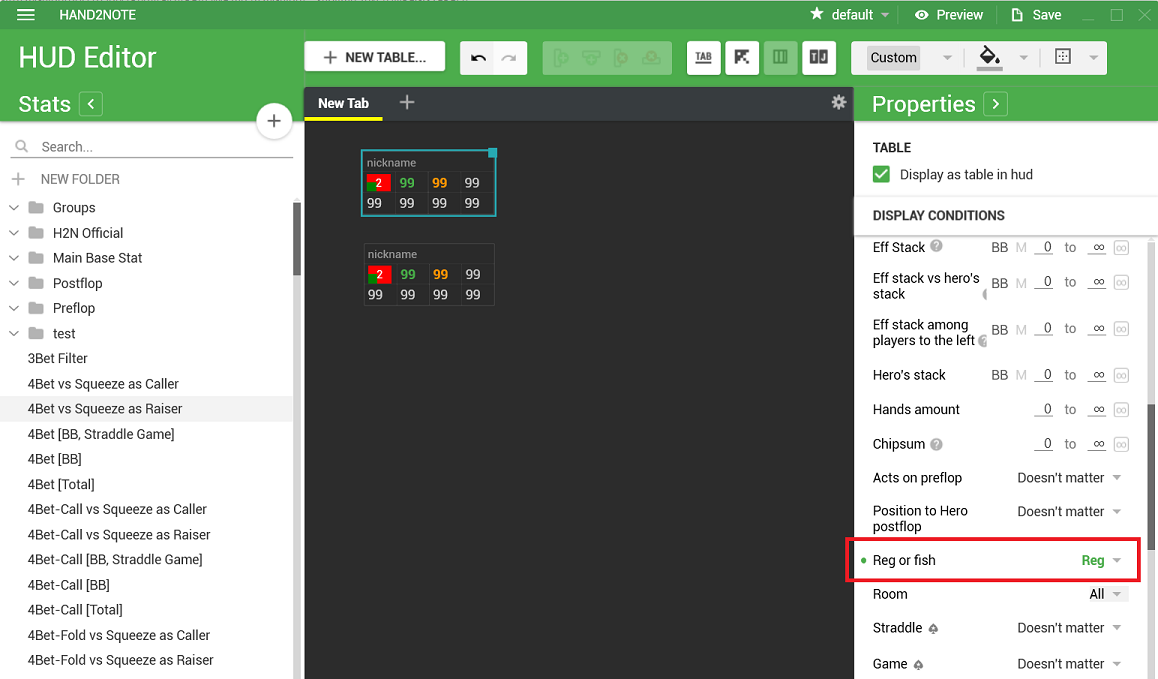The height and width of the screenshot is (679, 1158).
Task: Open the Acts on preflop dropdown
Action: click(1069, 478)
